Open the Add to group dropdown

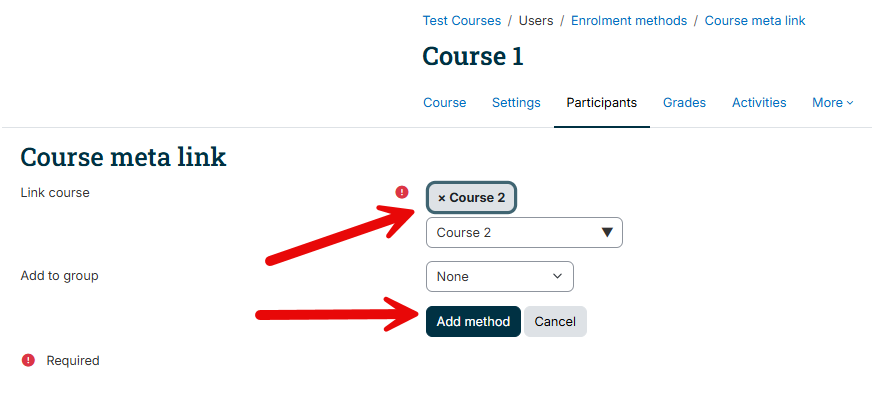pos(499,276)
